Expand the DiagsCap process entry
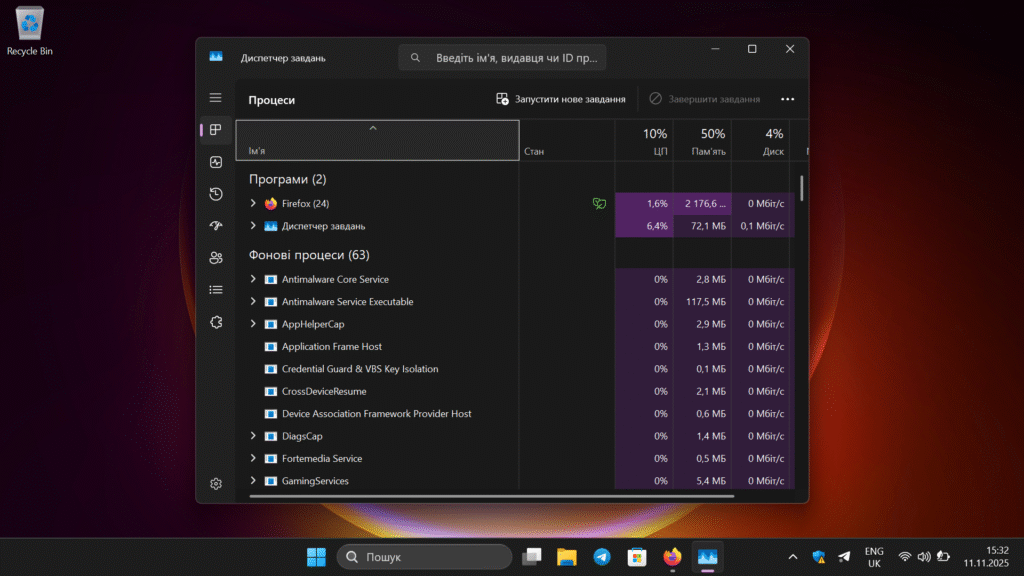 [252, 436]
